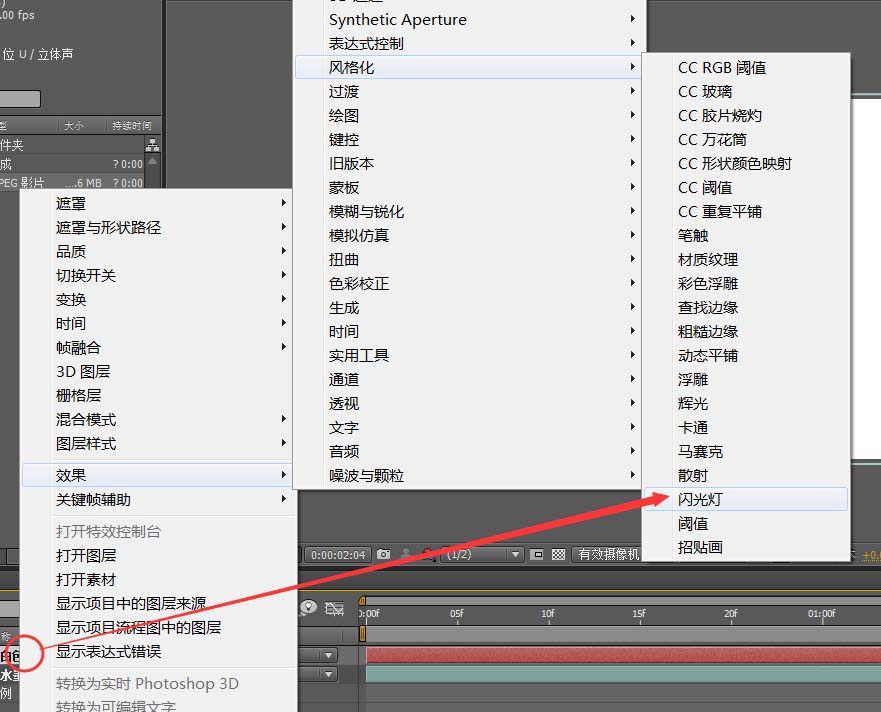
Task: Click the flowchart view icon in the Project panel
Action: (152, 147)
